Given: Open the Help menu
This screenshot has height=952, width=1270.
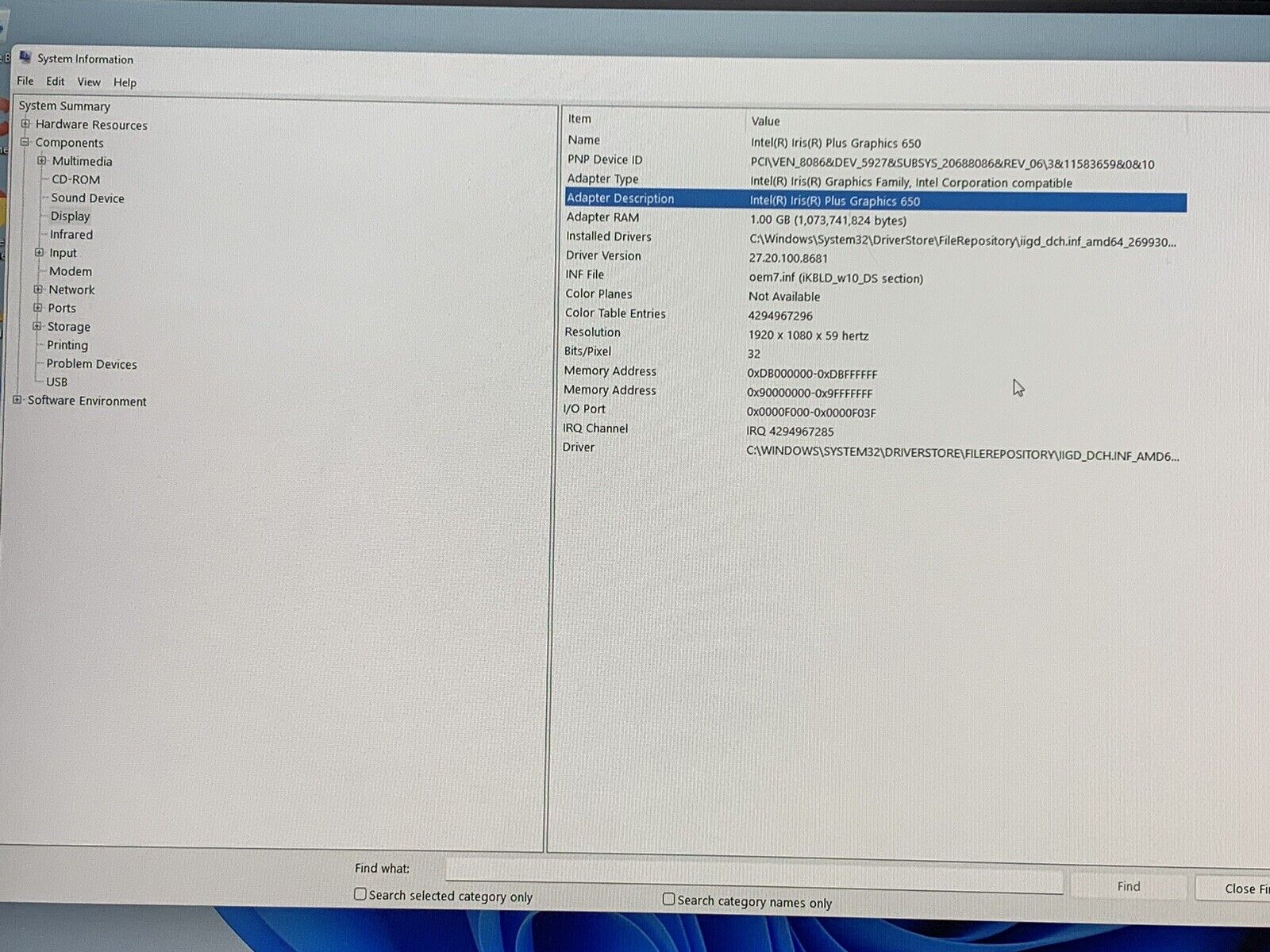Looking at the screenshot, I should [125, 83].
